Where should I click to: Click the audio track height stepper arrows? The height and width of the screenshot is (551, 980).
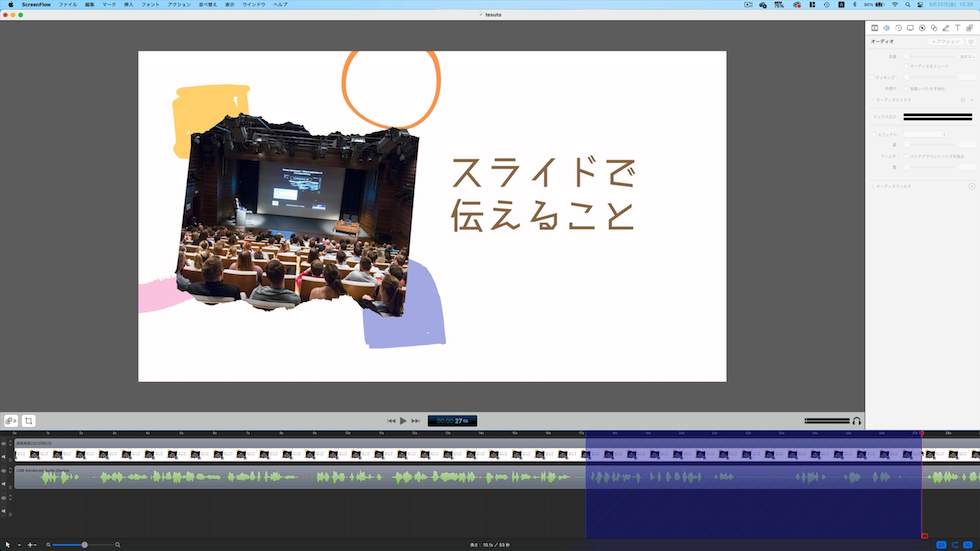coord(10,471)
